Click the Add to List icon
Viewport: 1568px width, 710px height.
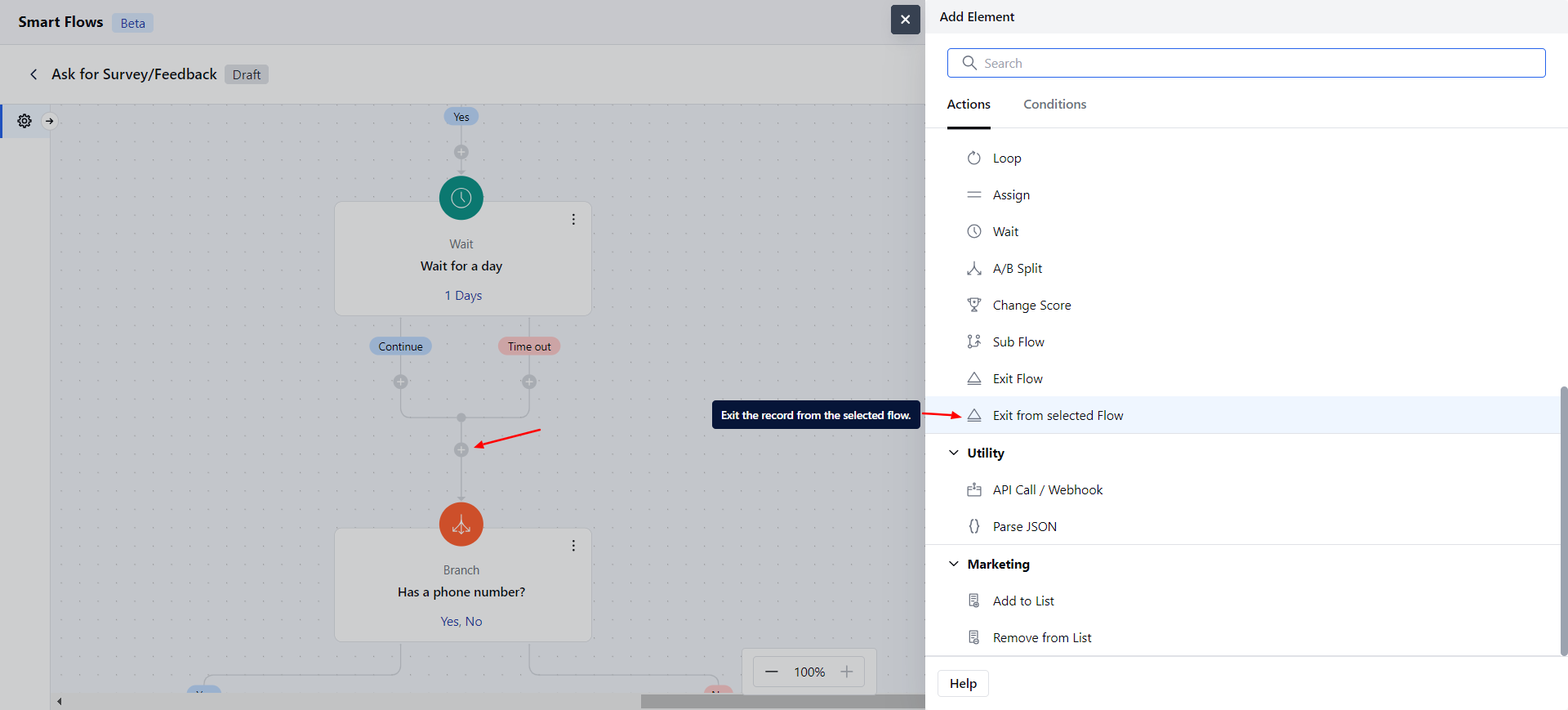tap(973, 601)
